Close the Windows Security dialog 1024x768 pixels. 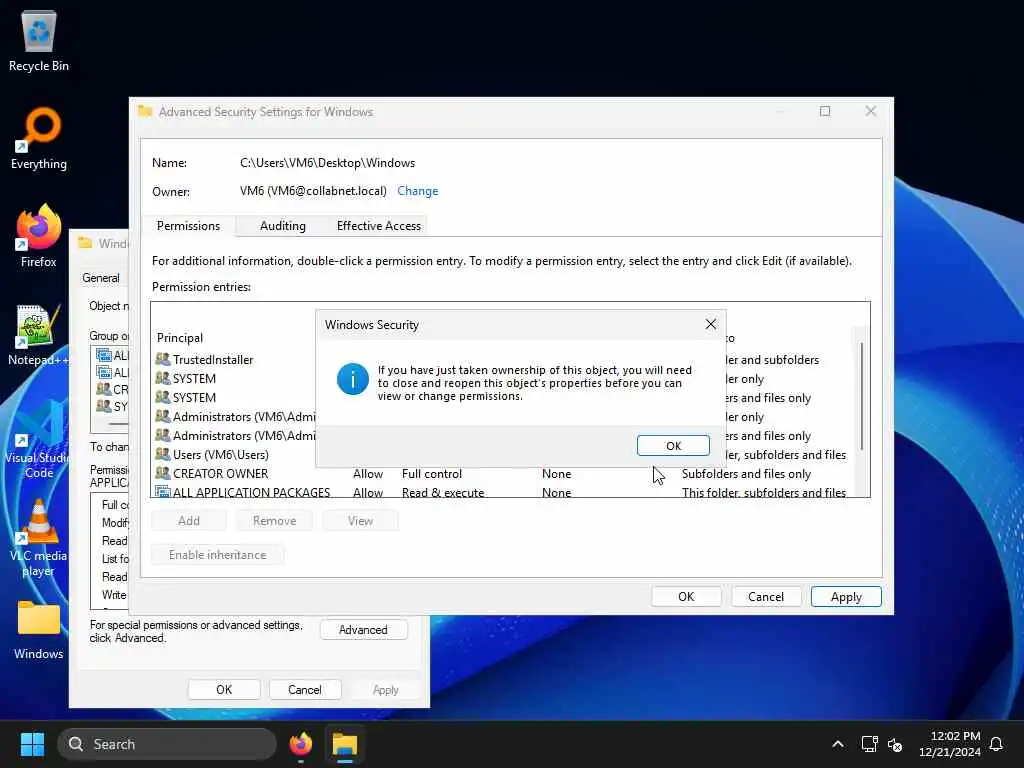click(711, 324)
